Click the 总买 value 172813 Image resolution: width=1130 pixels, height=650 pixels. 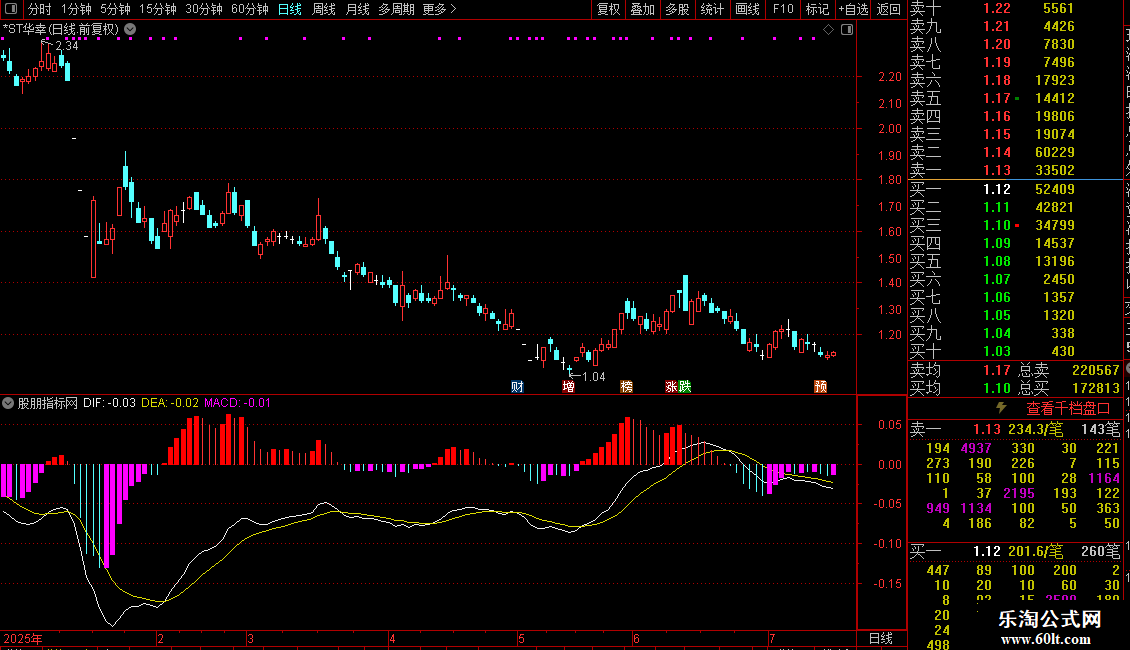[1095, 388]
